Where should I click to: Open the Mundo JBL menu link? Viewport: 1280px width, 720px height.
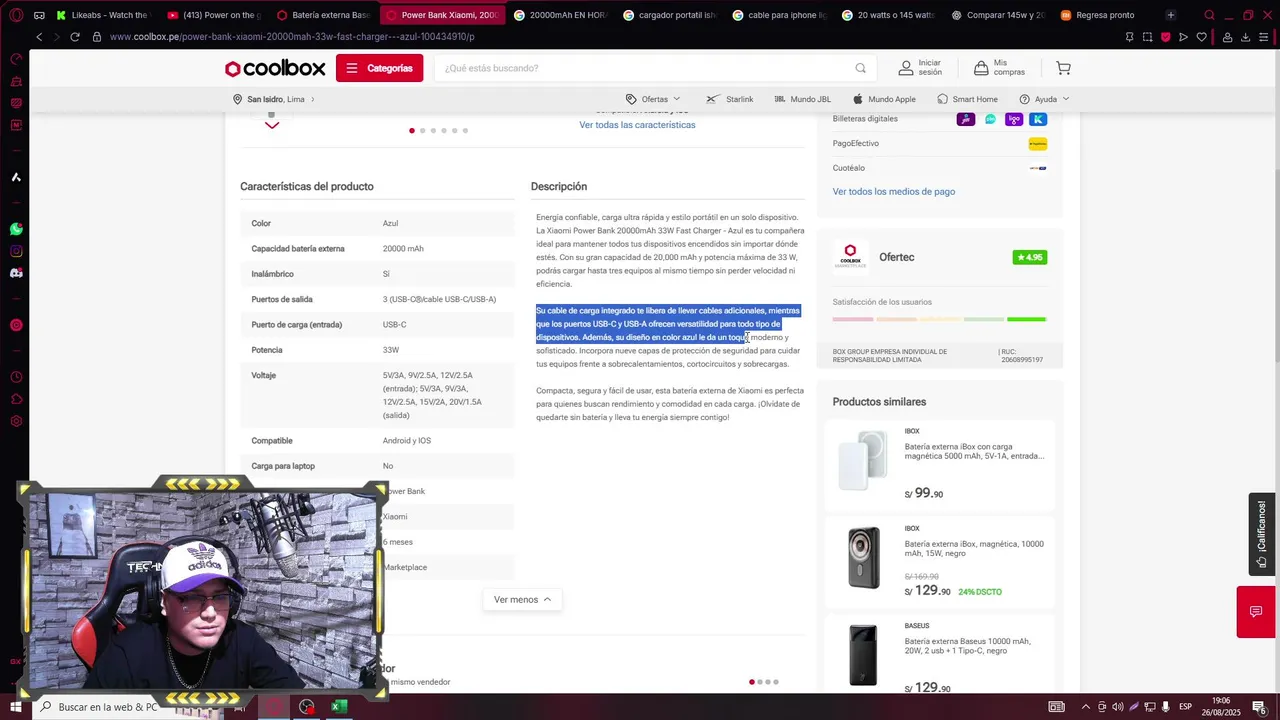click(x=802, y=99)
